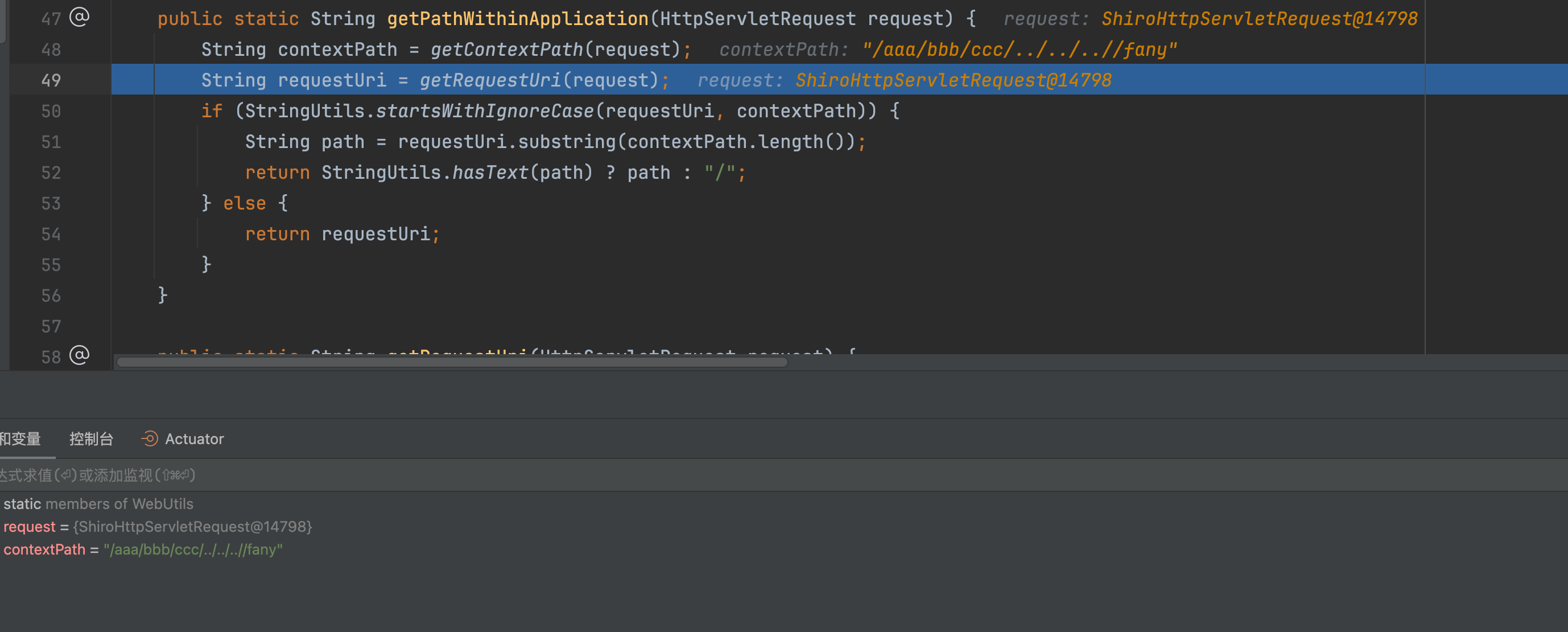Viewport: 1568px width, 632px height.
Task: Click getRequestUri call on highlighted line 49
Action: click(x=490, y=80)
